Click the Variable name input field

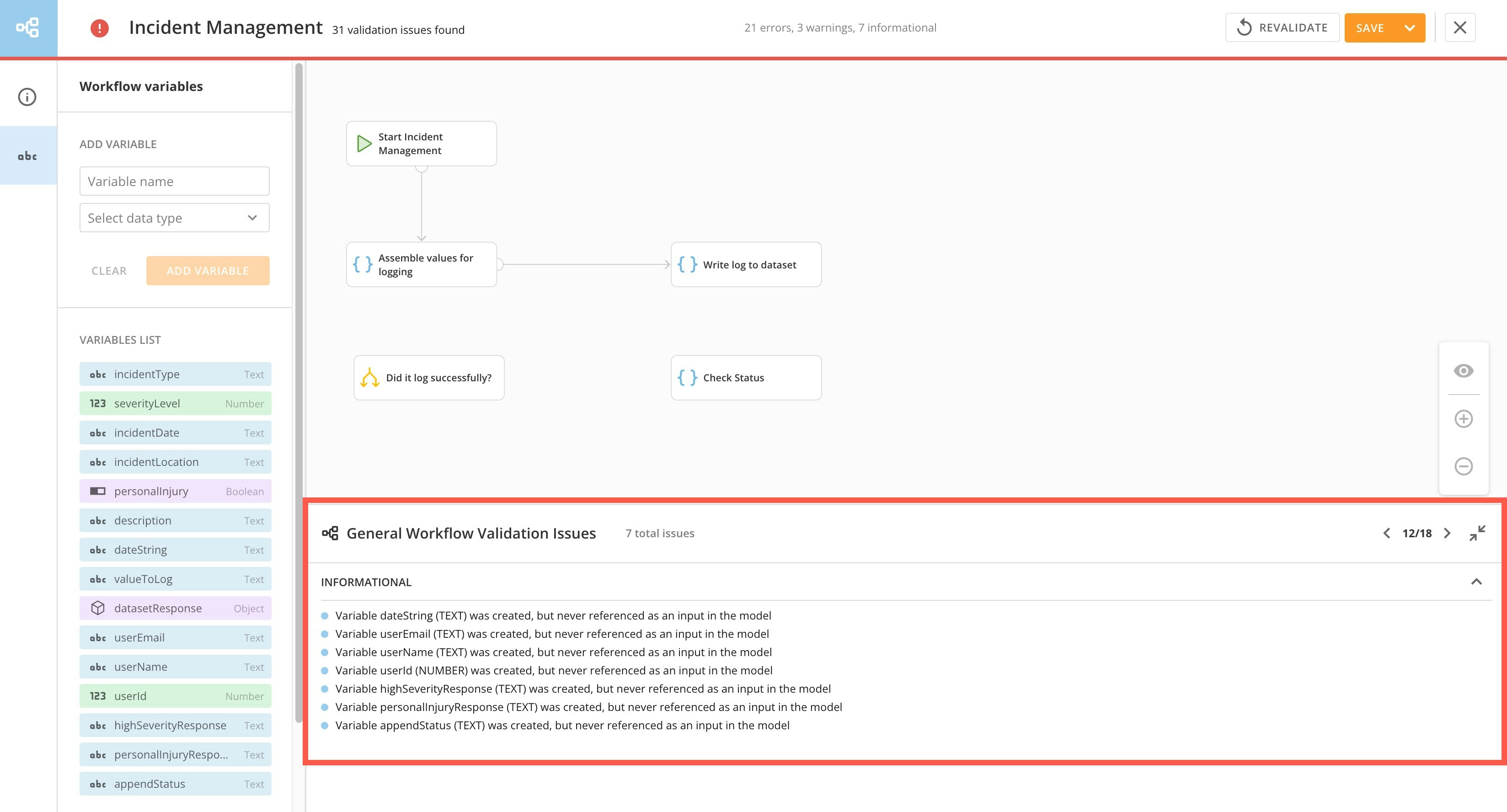click(174, 182)
